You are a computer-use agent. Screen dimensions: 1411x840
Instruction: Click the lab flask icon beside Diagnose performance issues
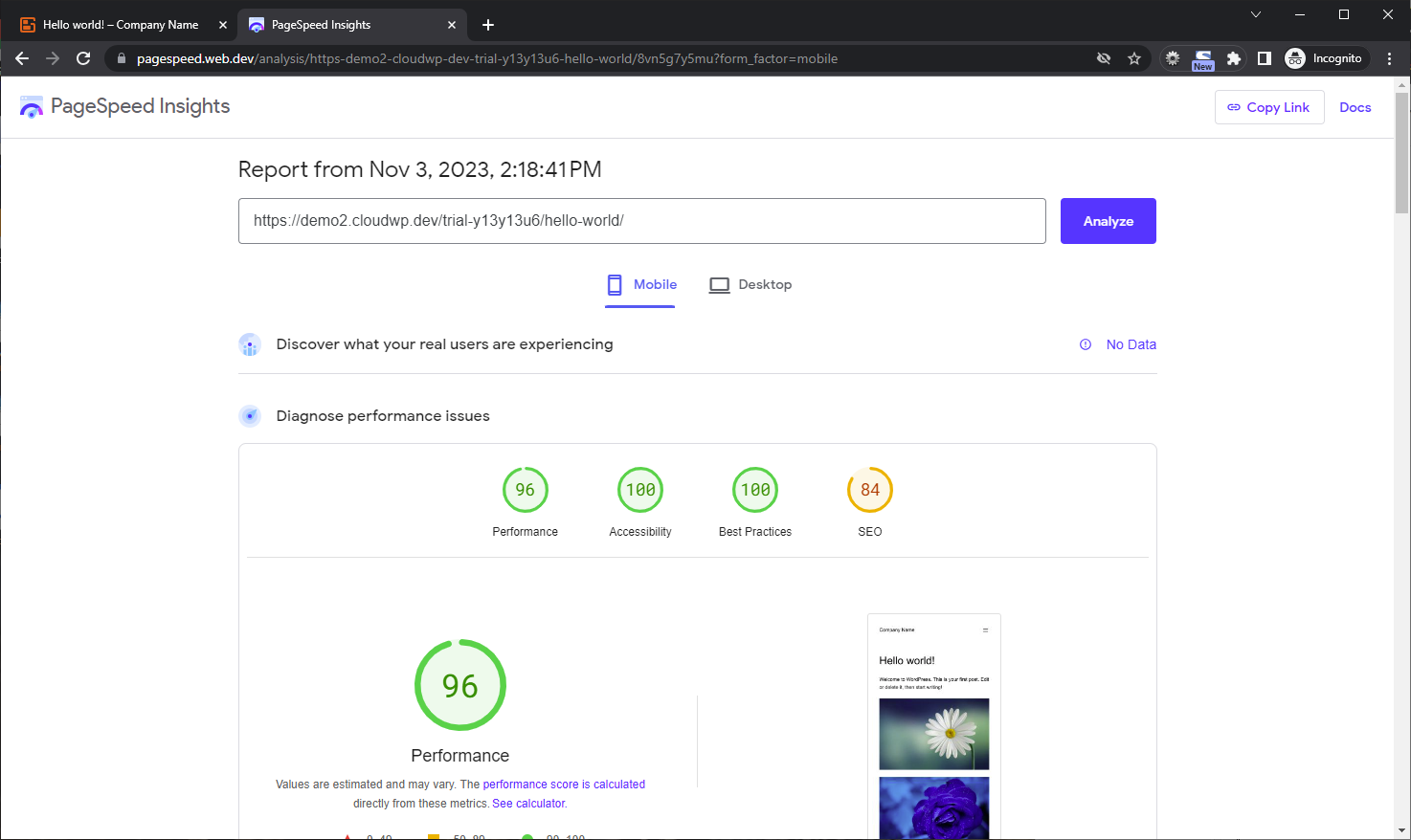(x=250, y=415)
